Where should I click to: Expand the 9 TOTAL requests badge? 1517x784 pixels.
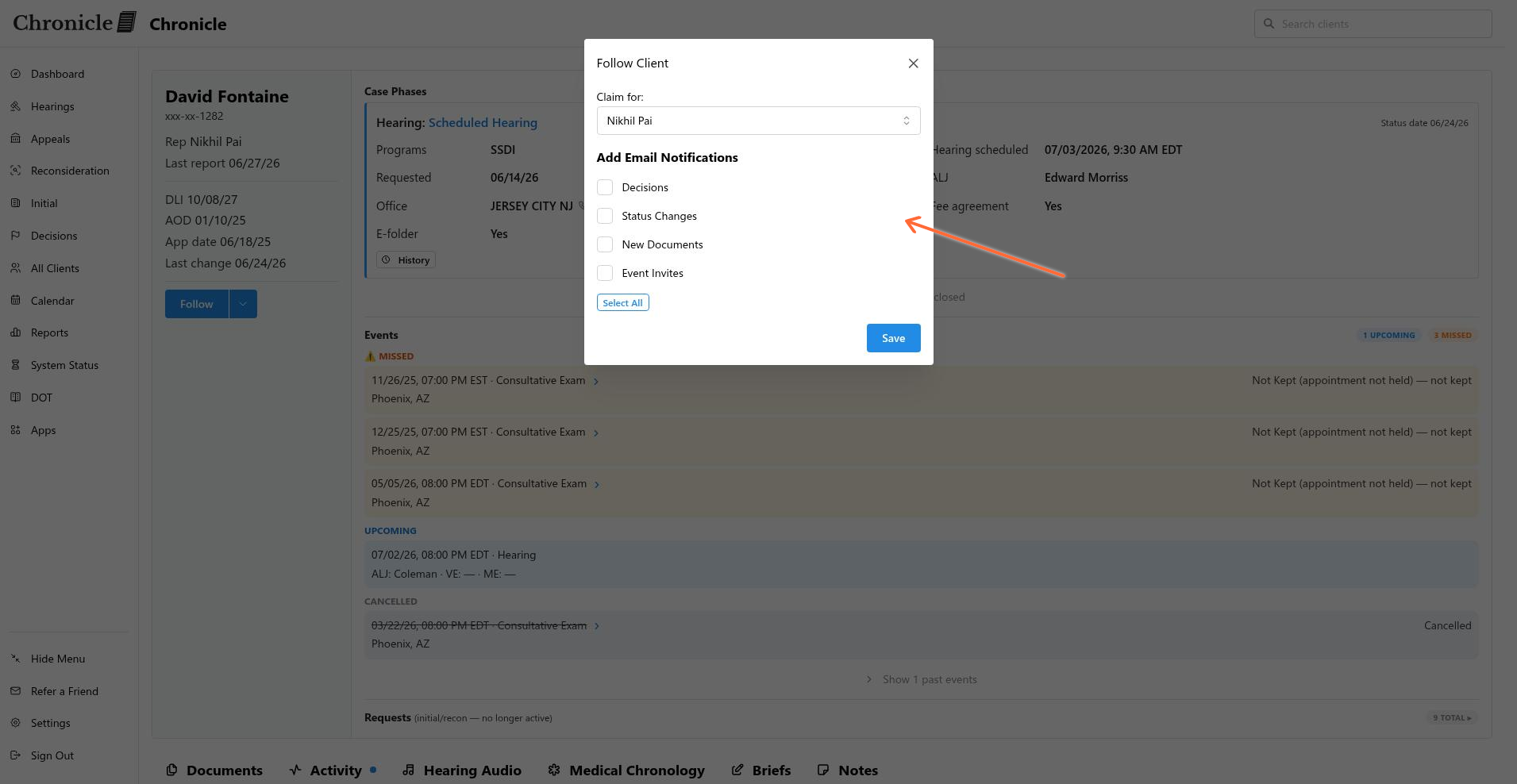pos(1452,718)
